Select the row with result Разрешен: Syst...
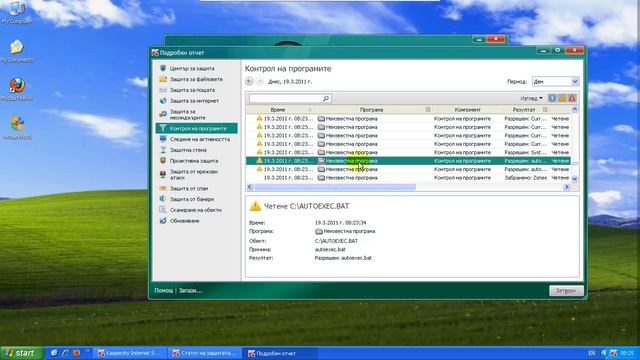This screenshot has height=360, width=640. 408,152
